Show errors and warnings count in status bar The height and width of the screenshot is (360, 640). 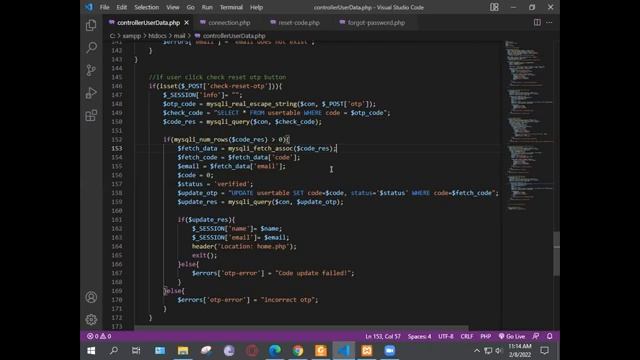coord(99,336)
